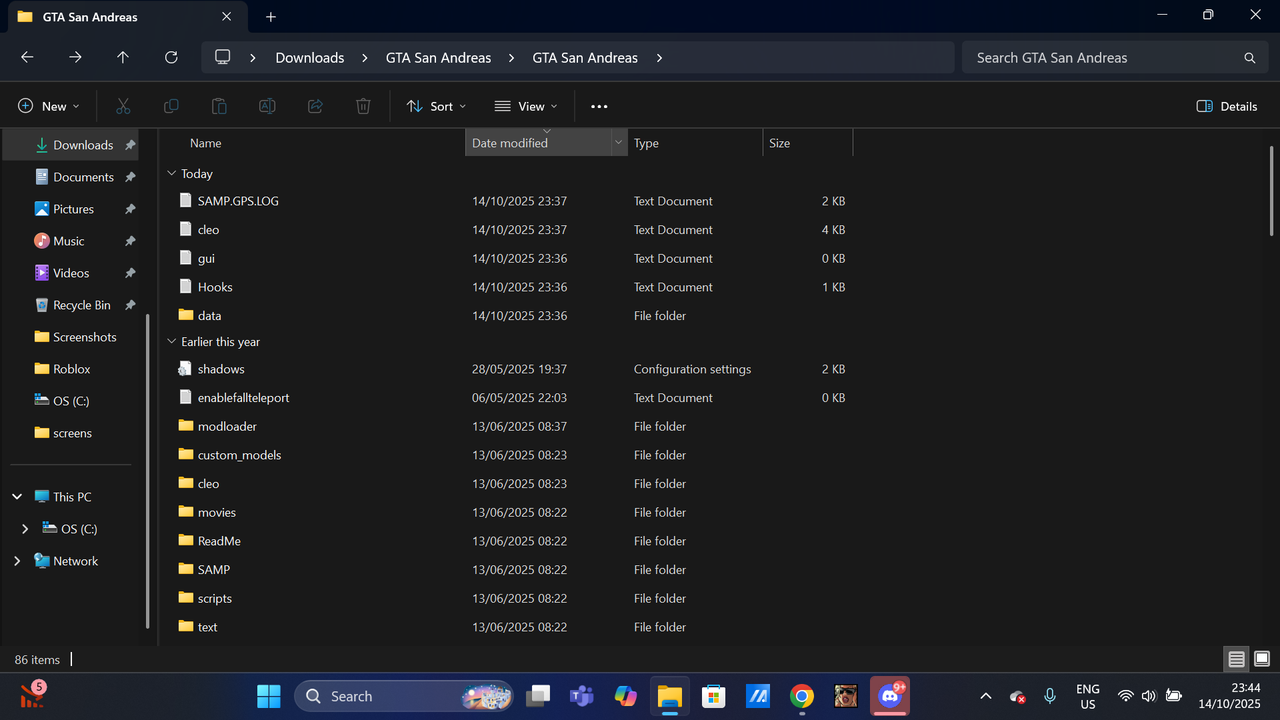
Task: Open the See more three-dots menu
Action: tap(599, 106)
